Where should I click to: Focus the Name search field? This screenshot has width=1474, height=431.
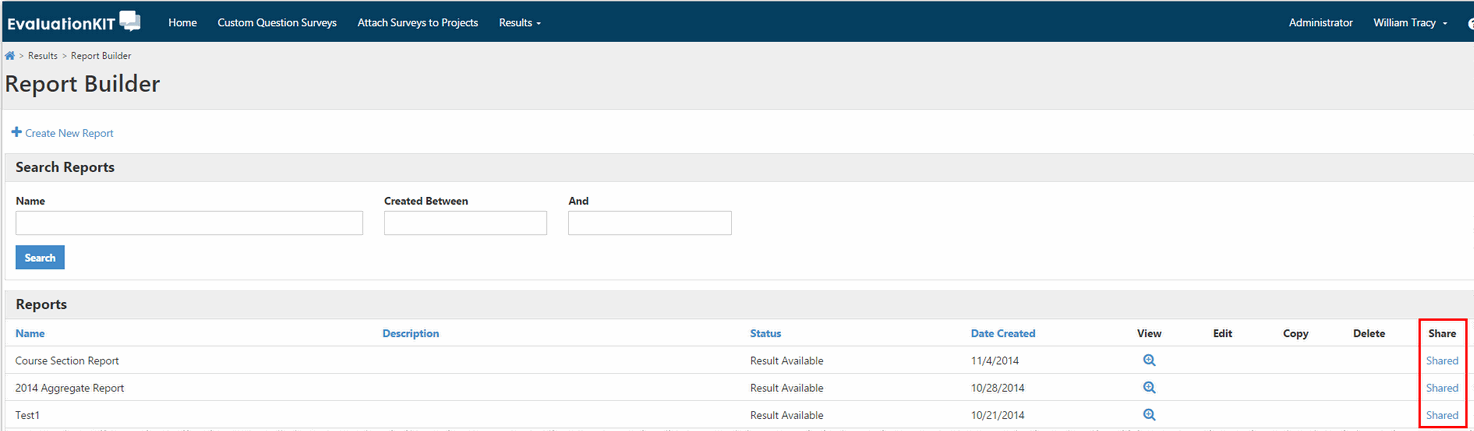(189, 223)
